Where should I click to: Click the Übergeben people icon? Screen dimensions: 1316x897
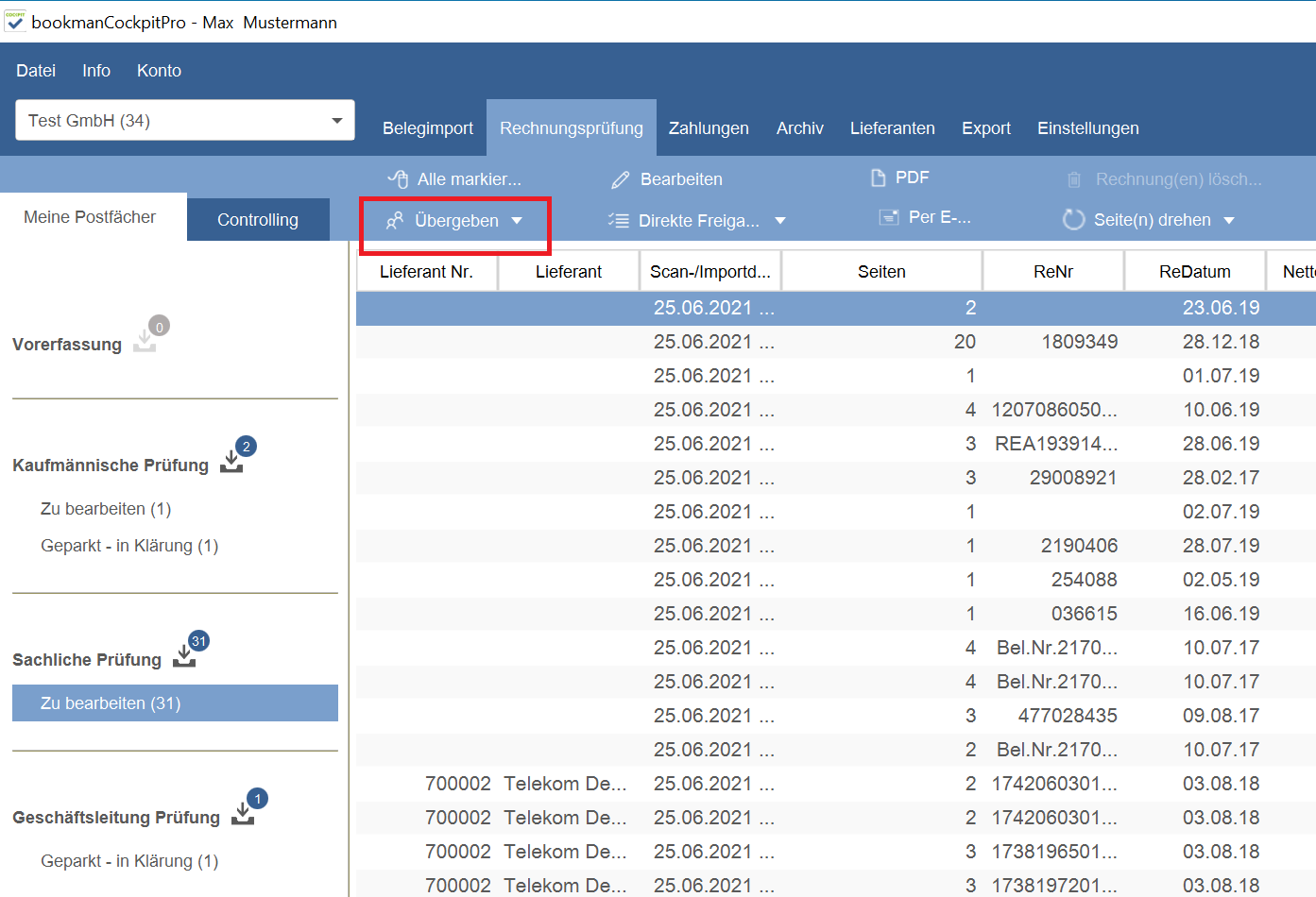tap(395, 220)
